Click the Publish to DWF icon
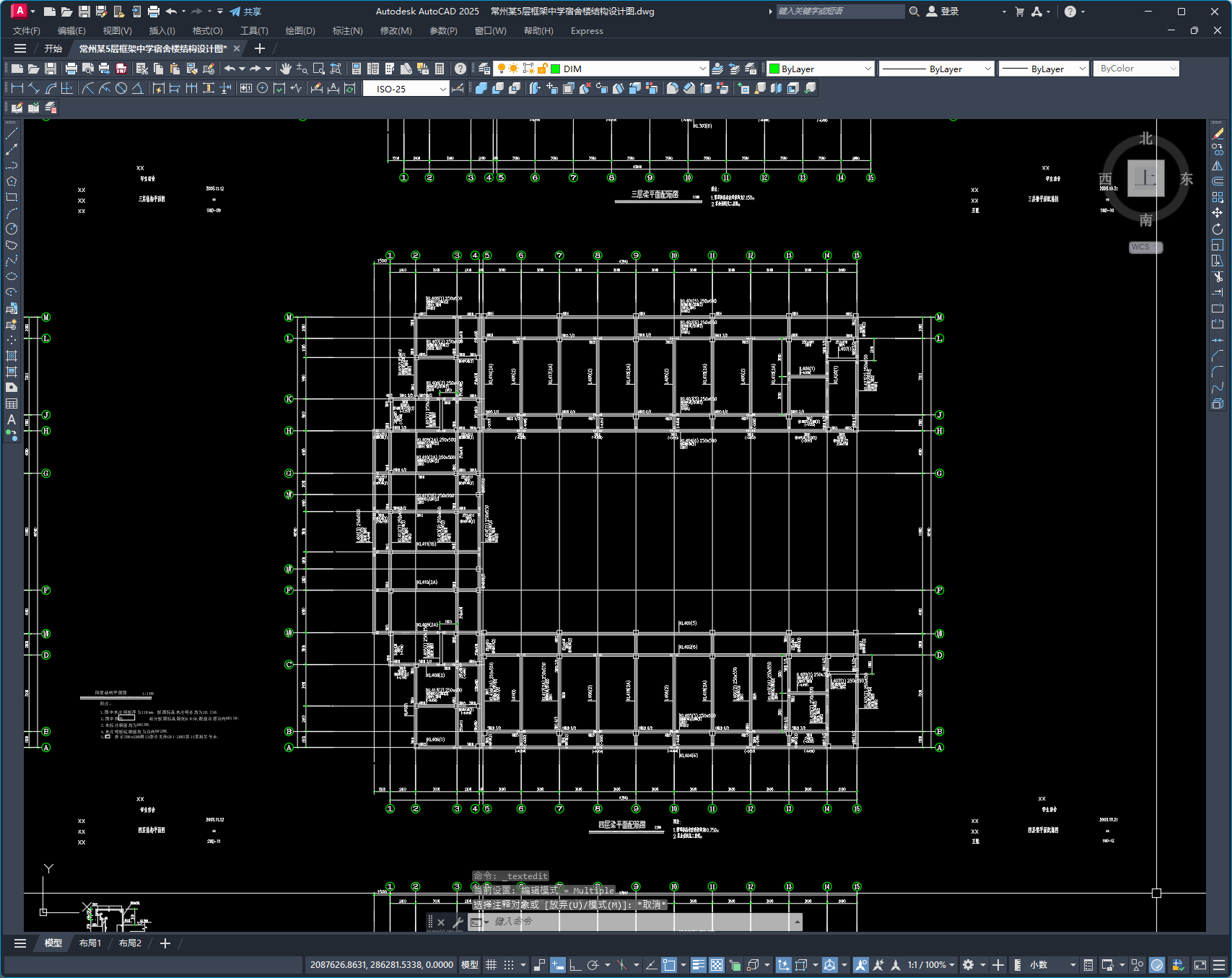Viewport: 1232px width, 978px height. point(121,69)
